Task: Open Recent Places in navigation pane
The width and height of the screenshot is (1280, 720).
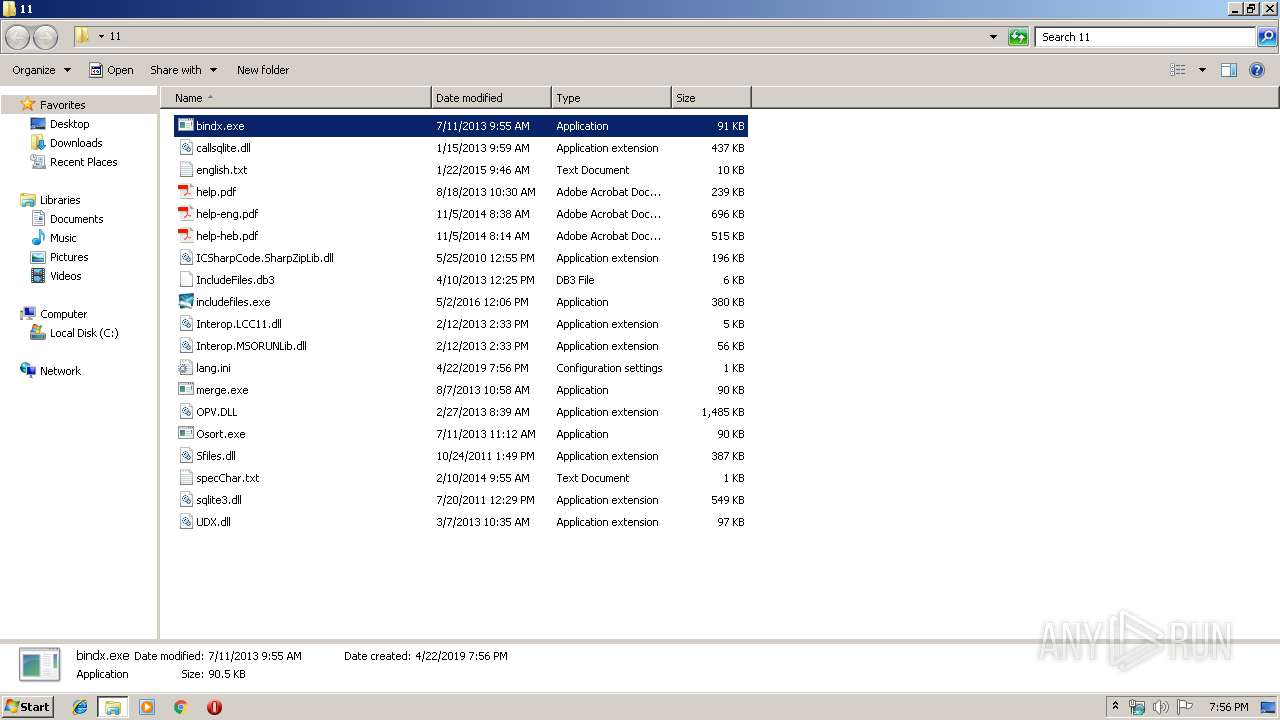Action: pyautogui.click(x=83, y=162)
